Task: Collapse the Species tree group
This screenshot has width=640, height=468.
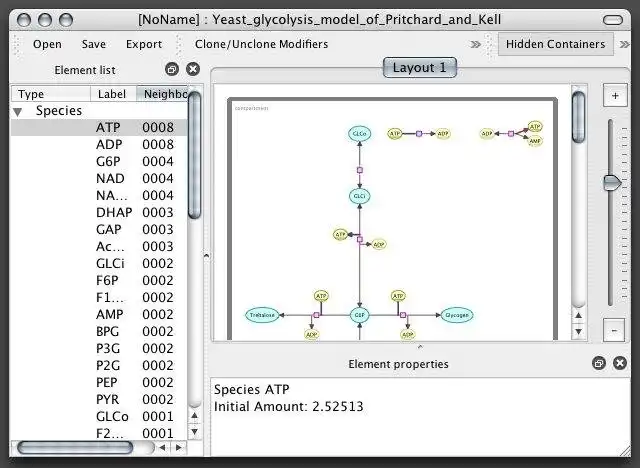Action: point(18,111)
